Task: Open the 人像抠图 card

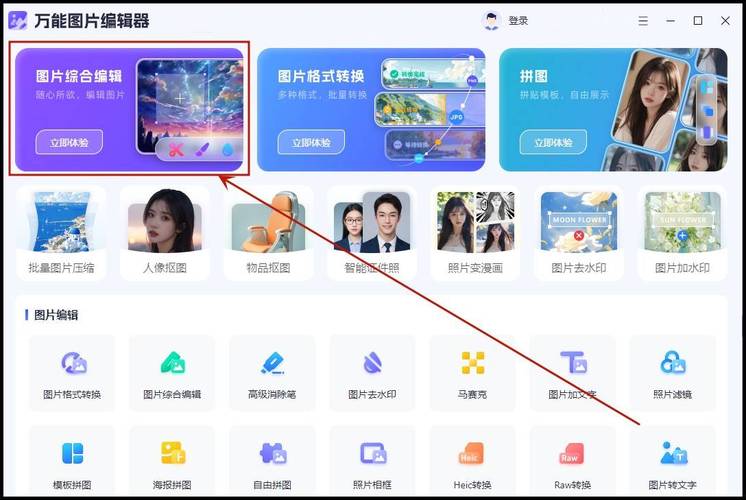Action: 165,233
